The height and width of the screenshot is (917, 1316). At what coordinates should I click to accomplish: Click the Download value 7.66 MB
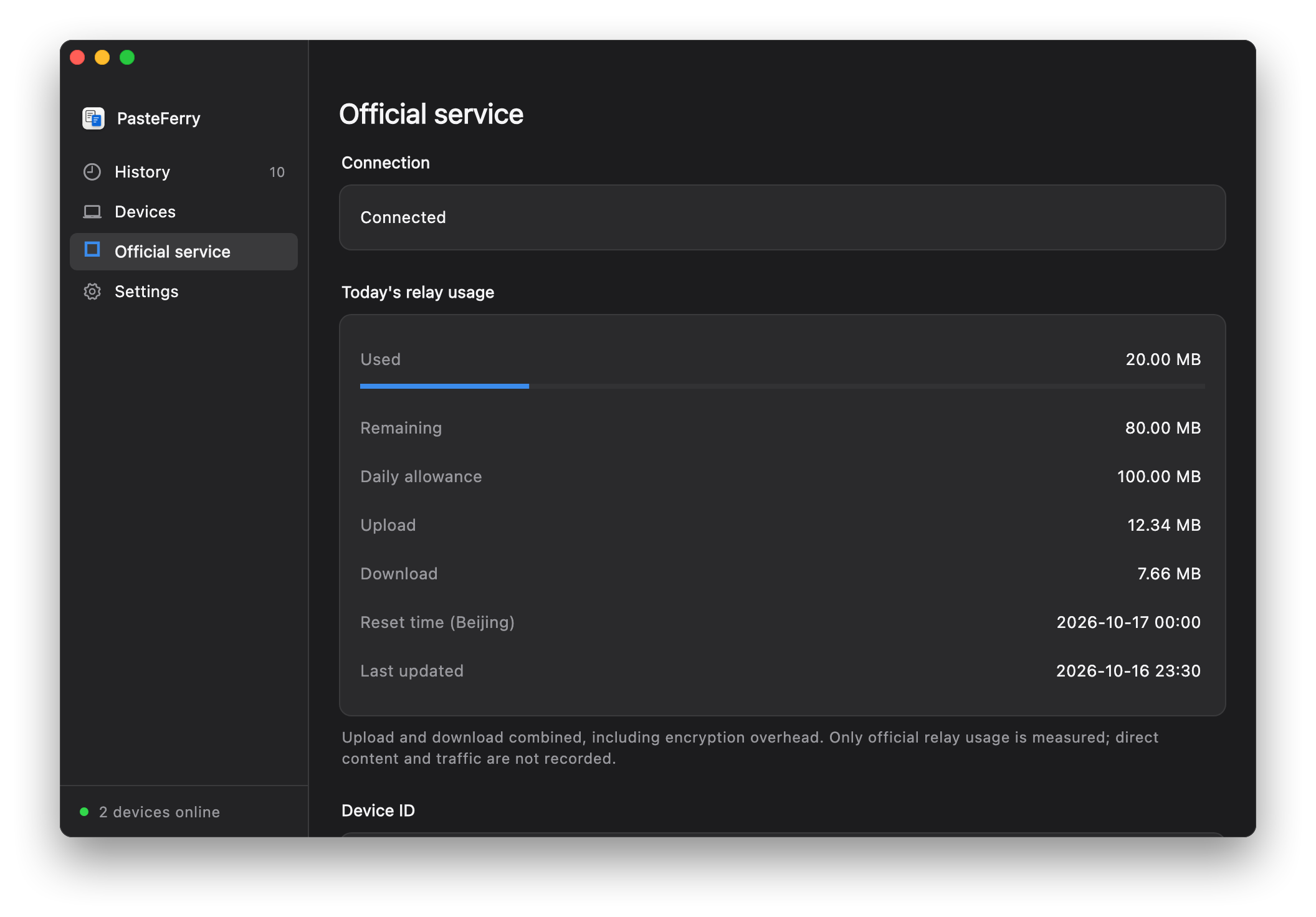pyautogui.click(x=1169, y=574)
